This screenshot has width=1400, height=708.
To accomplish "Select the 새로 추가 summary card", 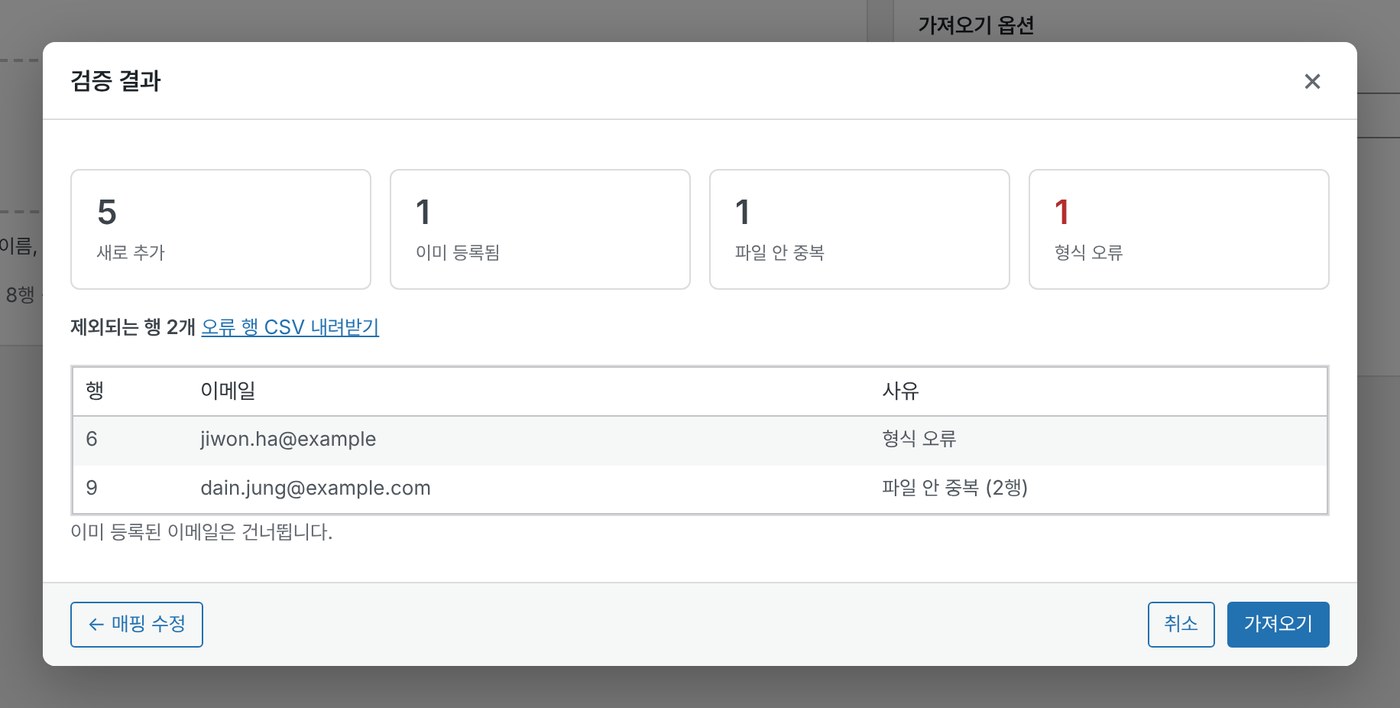I will (221, 229).
